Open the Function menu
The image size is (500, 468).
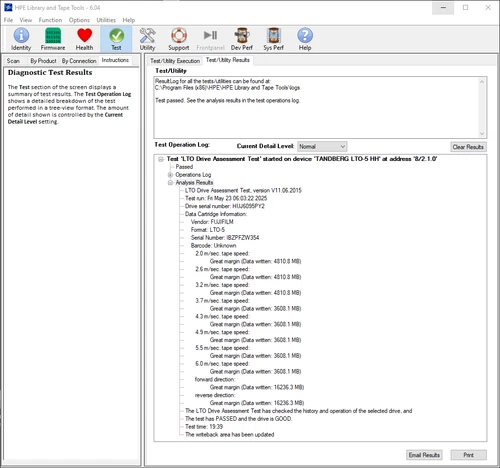(x=50, y=20)
